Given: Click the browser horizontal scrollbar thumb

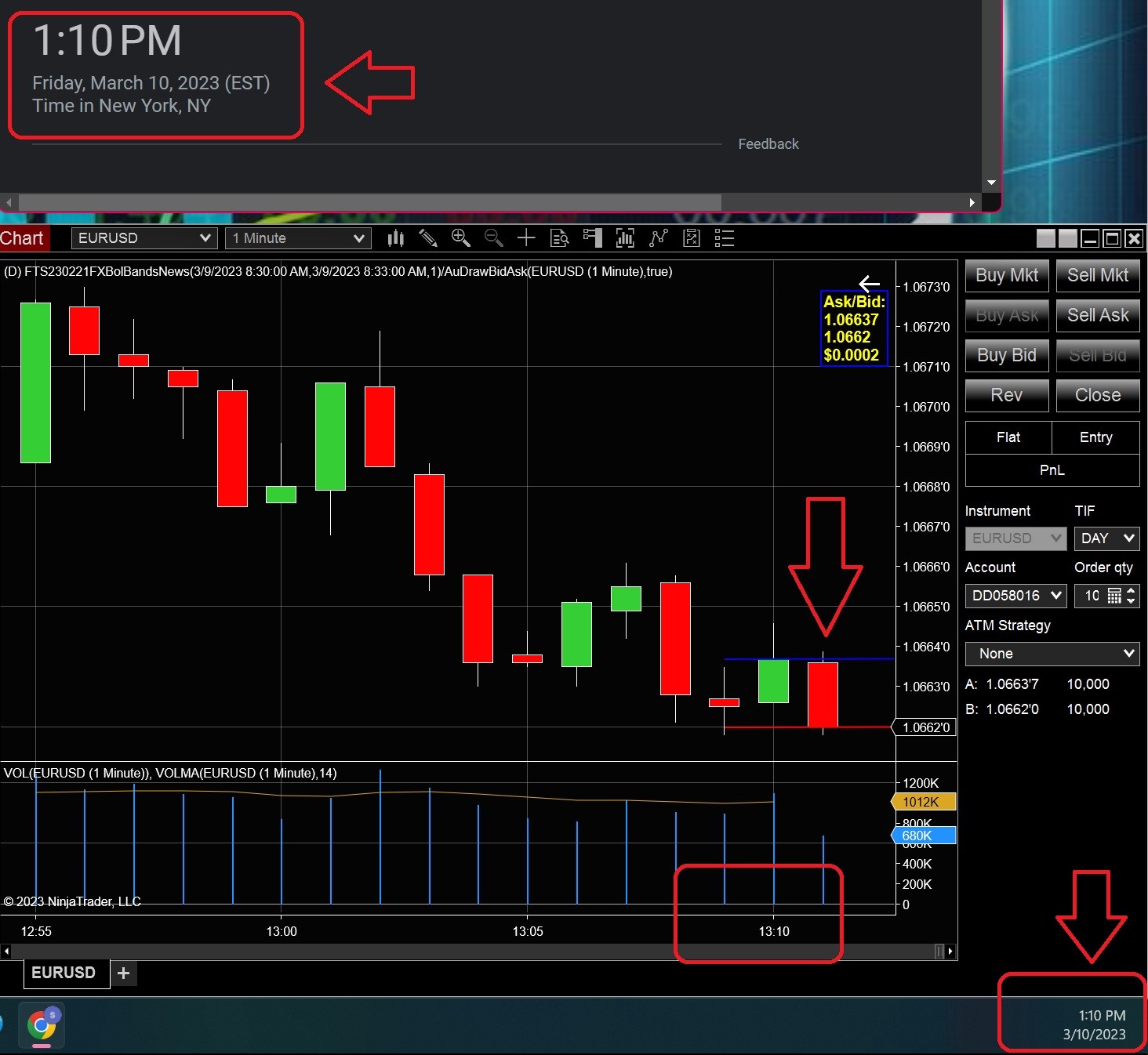Looking at the screenshot, I should (369, 202).
